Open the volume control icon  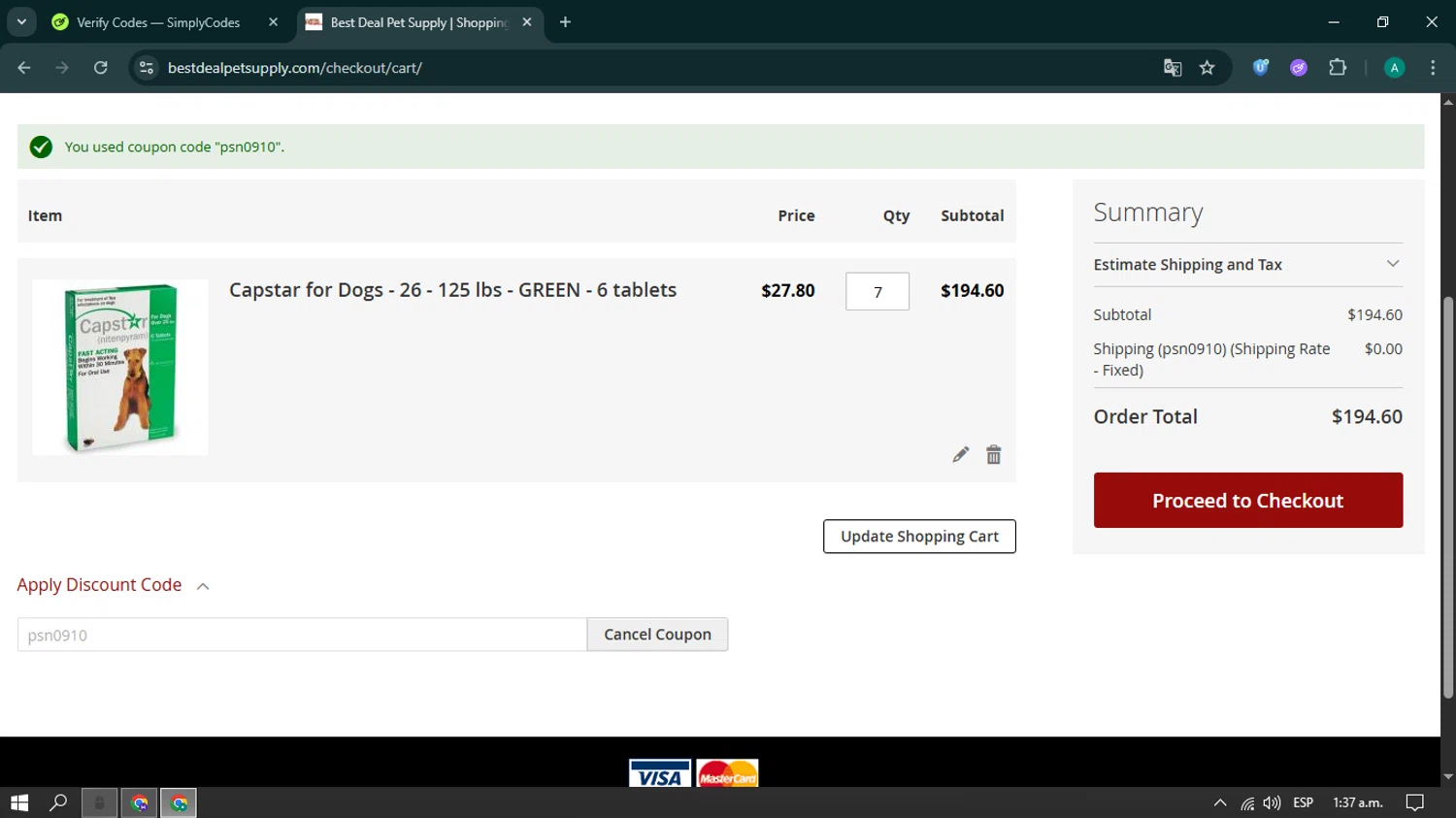click(x=1272, y=802)
